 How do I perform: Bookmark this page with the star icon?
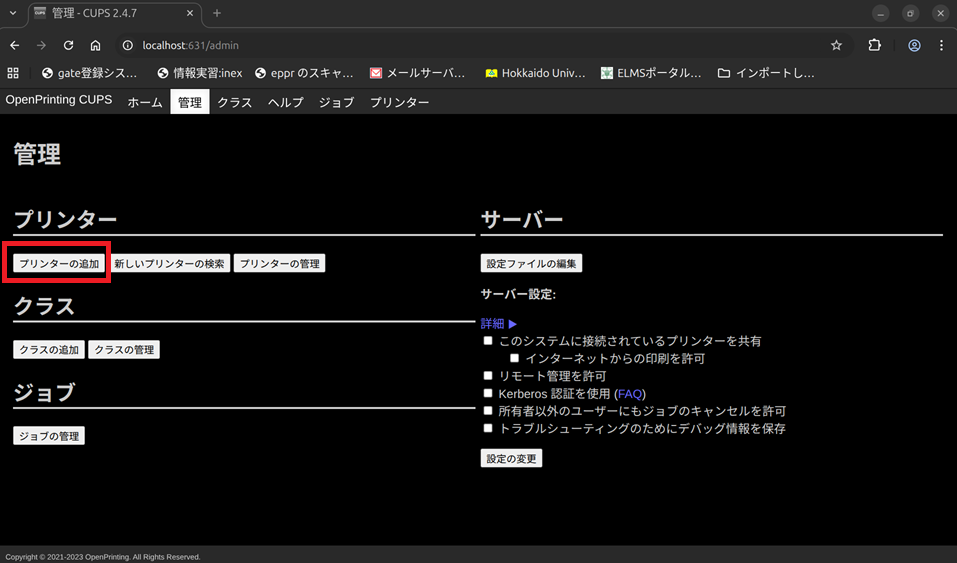tap(836, 45)
